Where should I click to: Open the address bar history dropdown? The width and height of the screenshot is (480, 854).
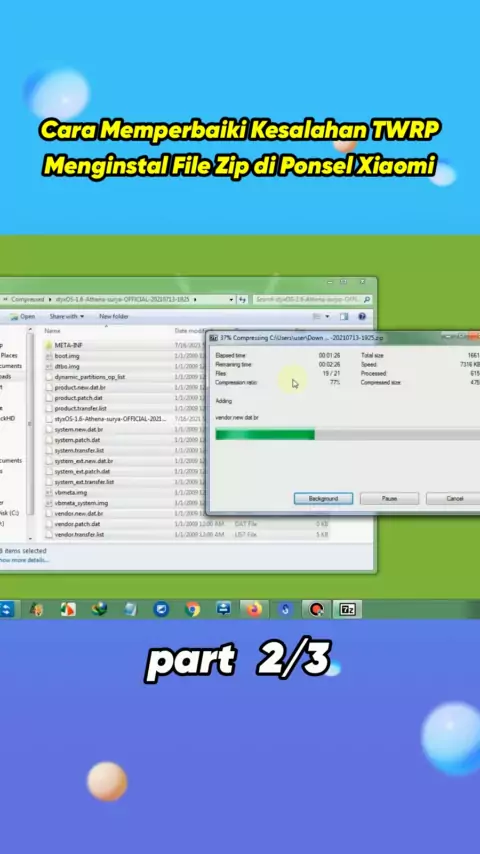click(x=232, y=300)
